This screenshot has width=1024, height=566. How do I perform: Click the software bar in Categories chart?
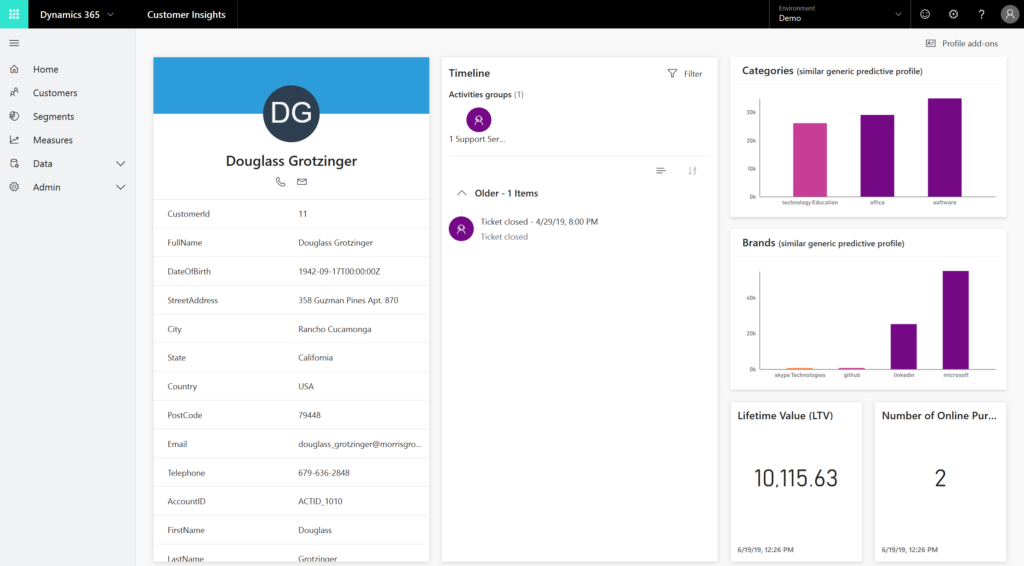click(x=944, y=147)
